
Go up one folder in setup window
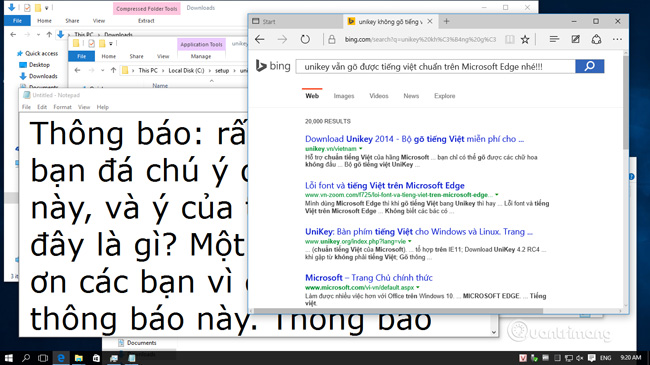[113, 71]
